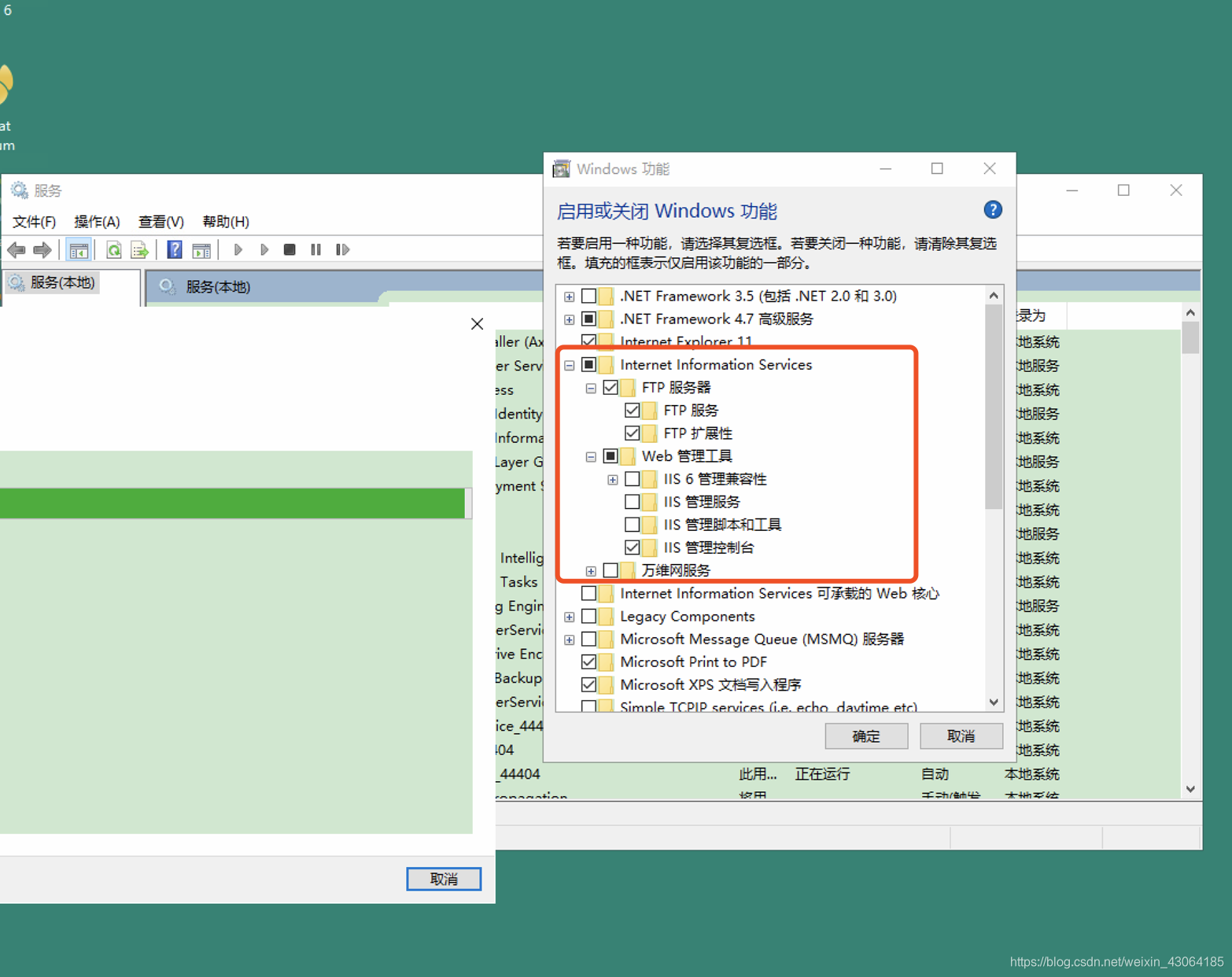Click folder icon beside Legacy Components
The width and height of the screenshot is (1232, 977).
click(606, 617)
